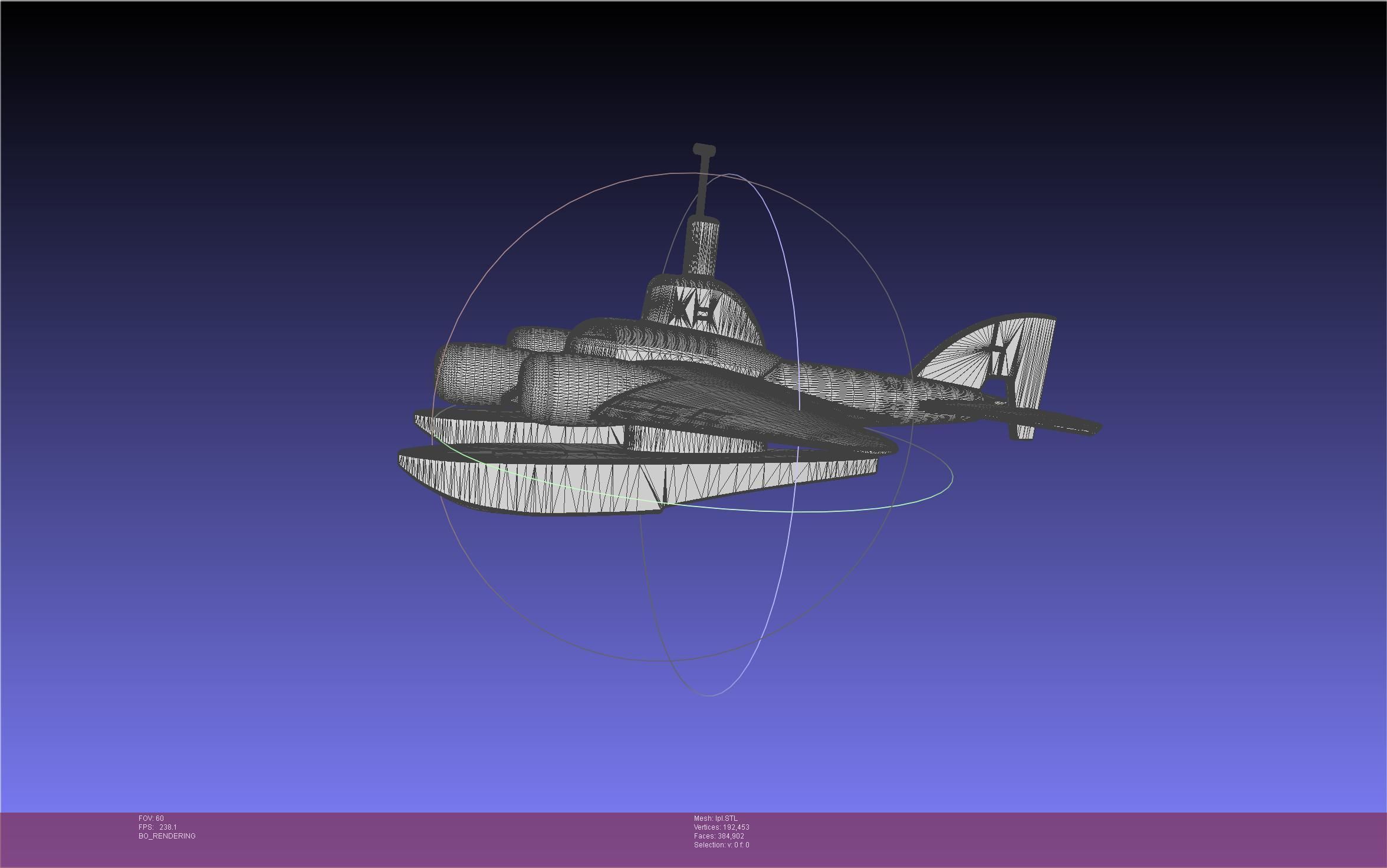Click the Faces count text
The image size is (1387, 868).
(719, 836)
